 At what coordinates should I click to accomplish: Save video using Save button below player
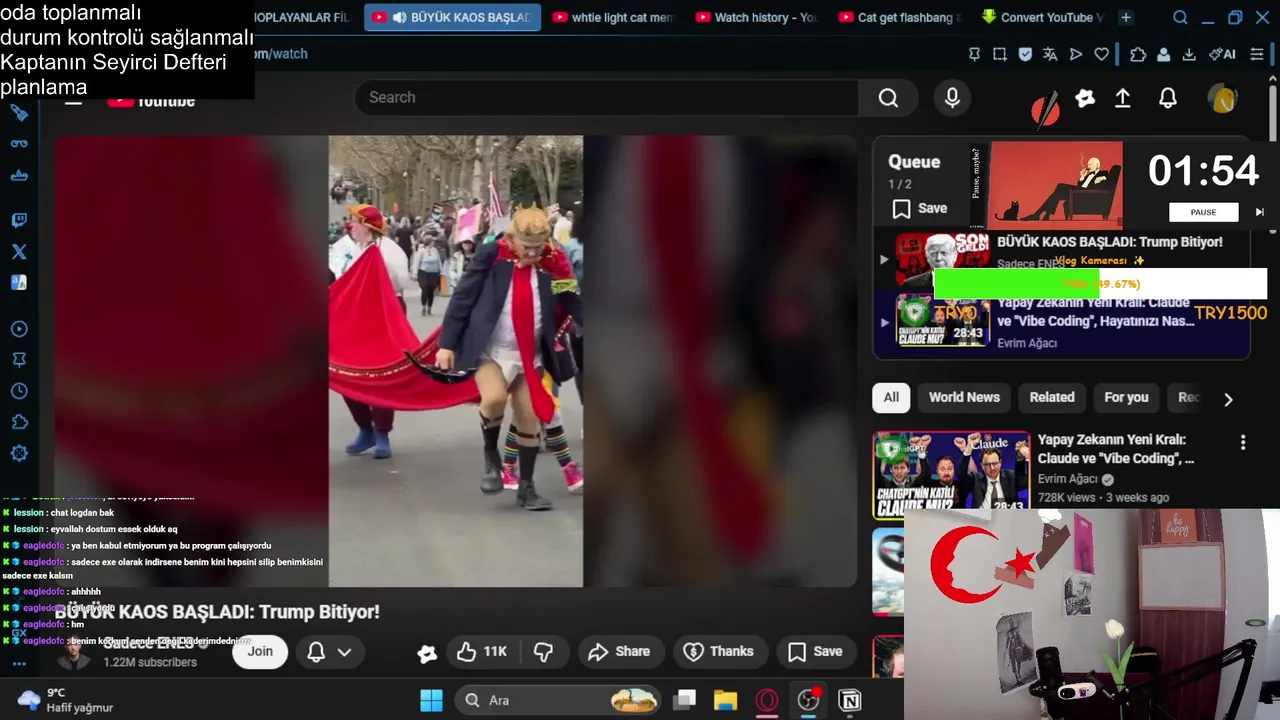(x=815, y=652)
